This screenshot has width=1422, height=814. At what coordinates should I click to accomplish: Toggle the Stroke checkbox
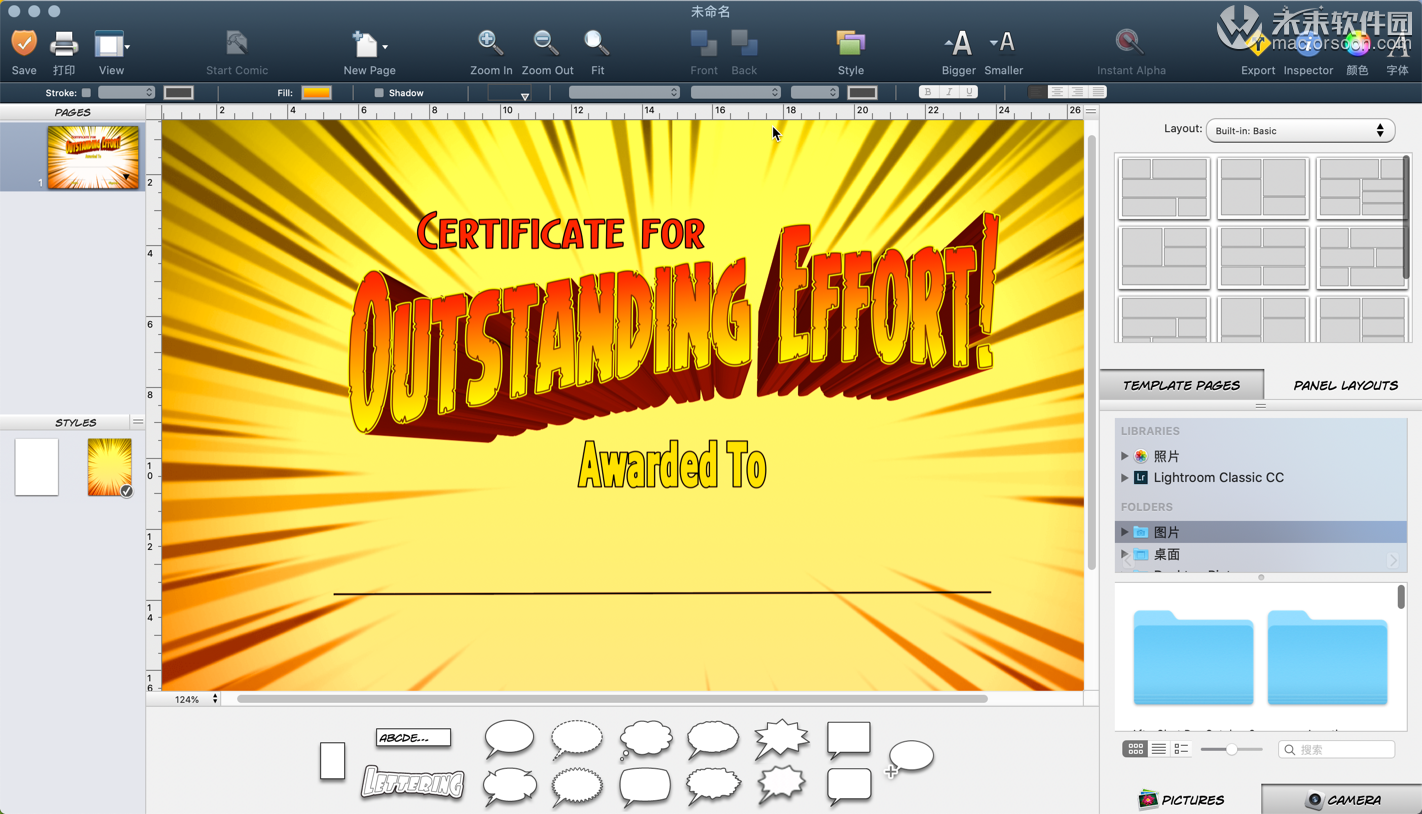click(86, 93)
